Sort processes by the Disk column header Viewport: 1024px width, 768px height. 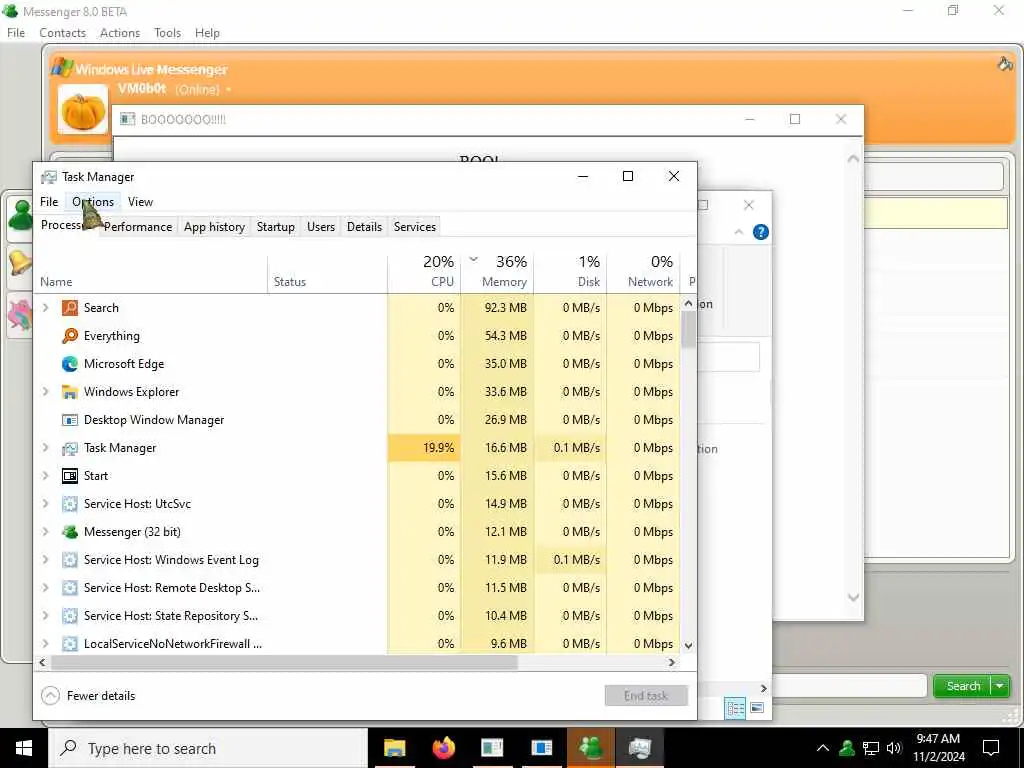(x=571, y=271)
